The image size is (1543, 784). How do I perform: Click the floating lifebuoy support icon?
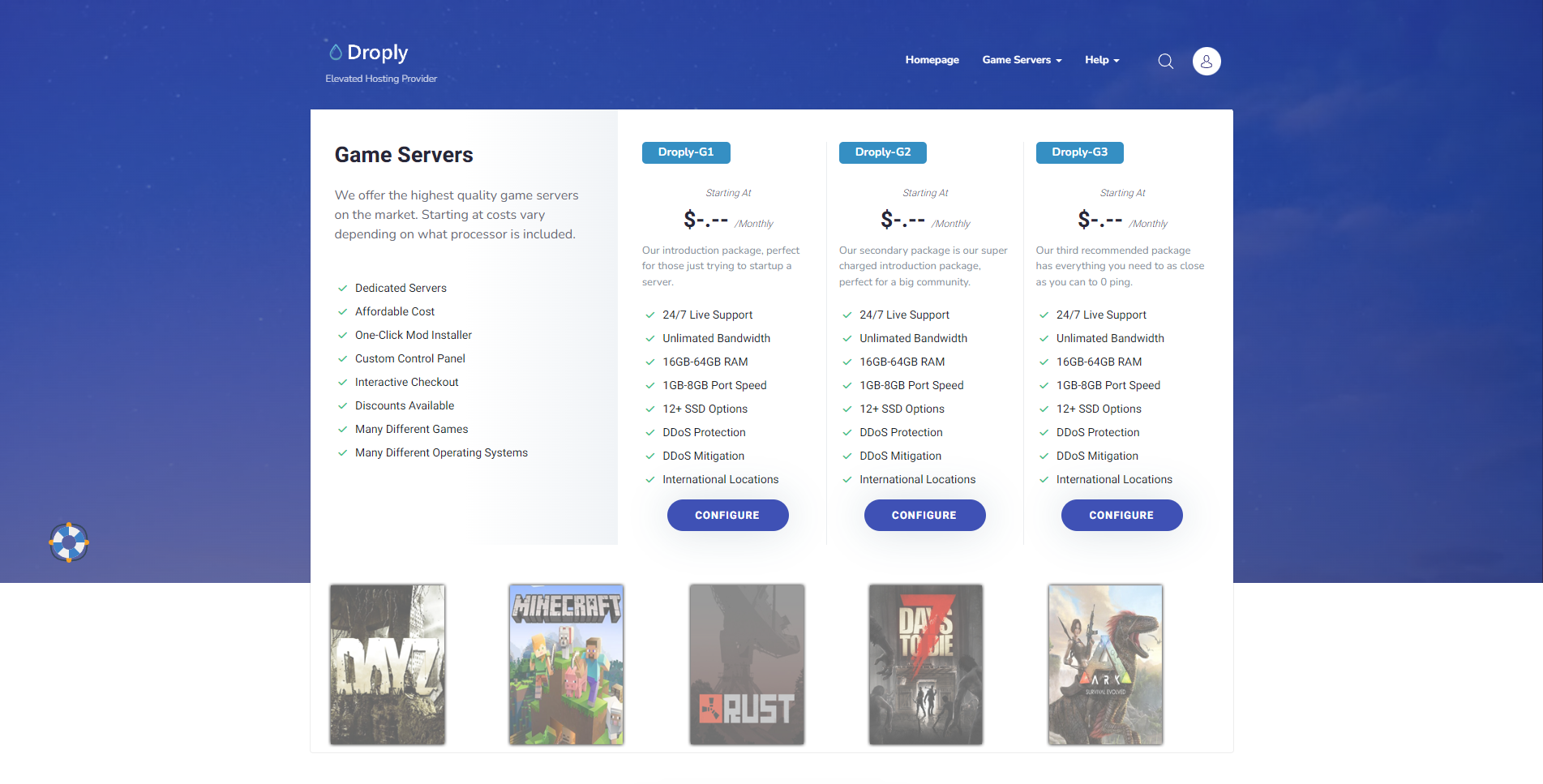point(69,542)
